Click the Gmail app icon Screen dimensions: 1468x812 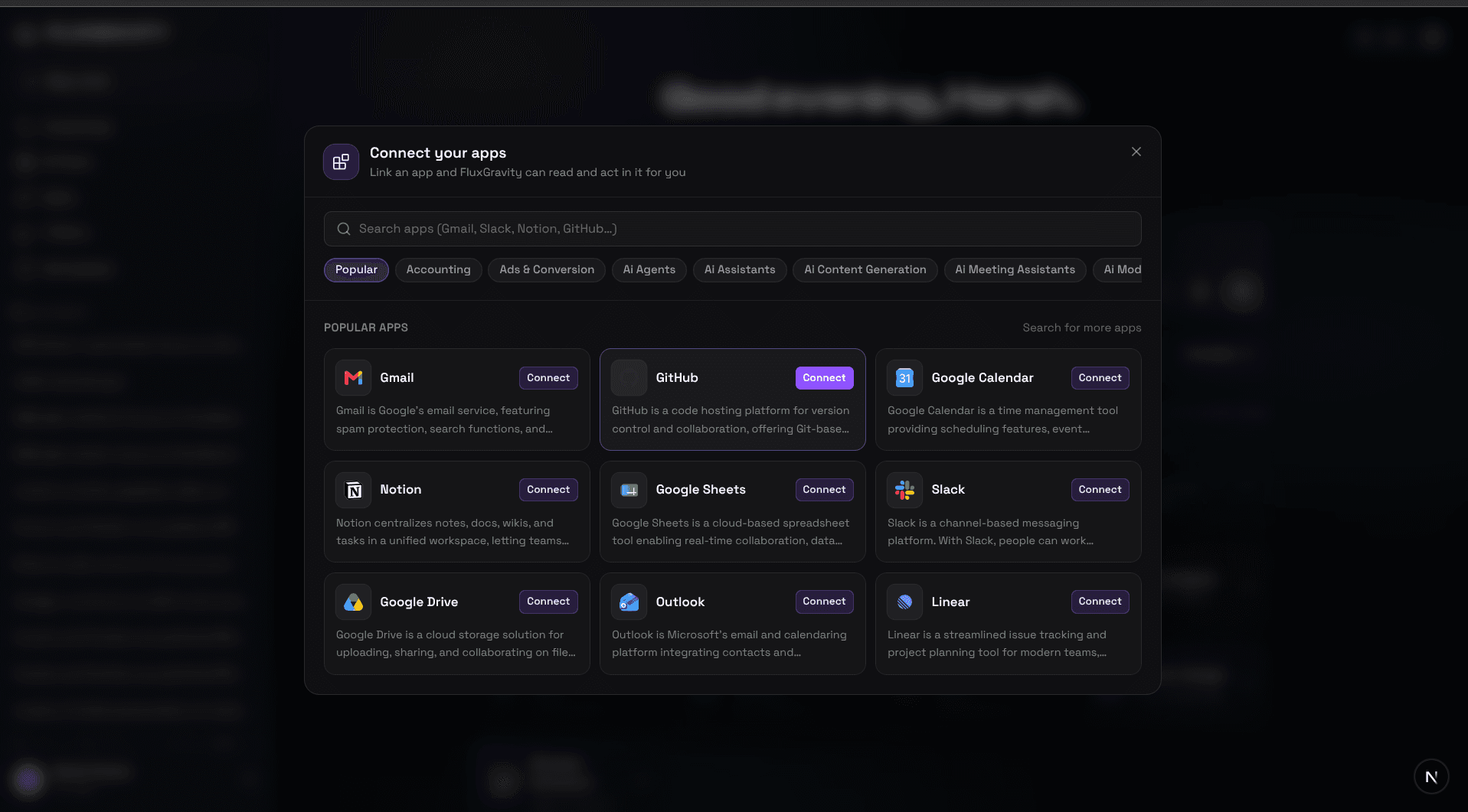point(353,378)
